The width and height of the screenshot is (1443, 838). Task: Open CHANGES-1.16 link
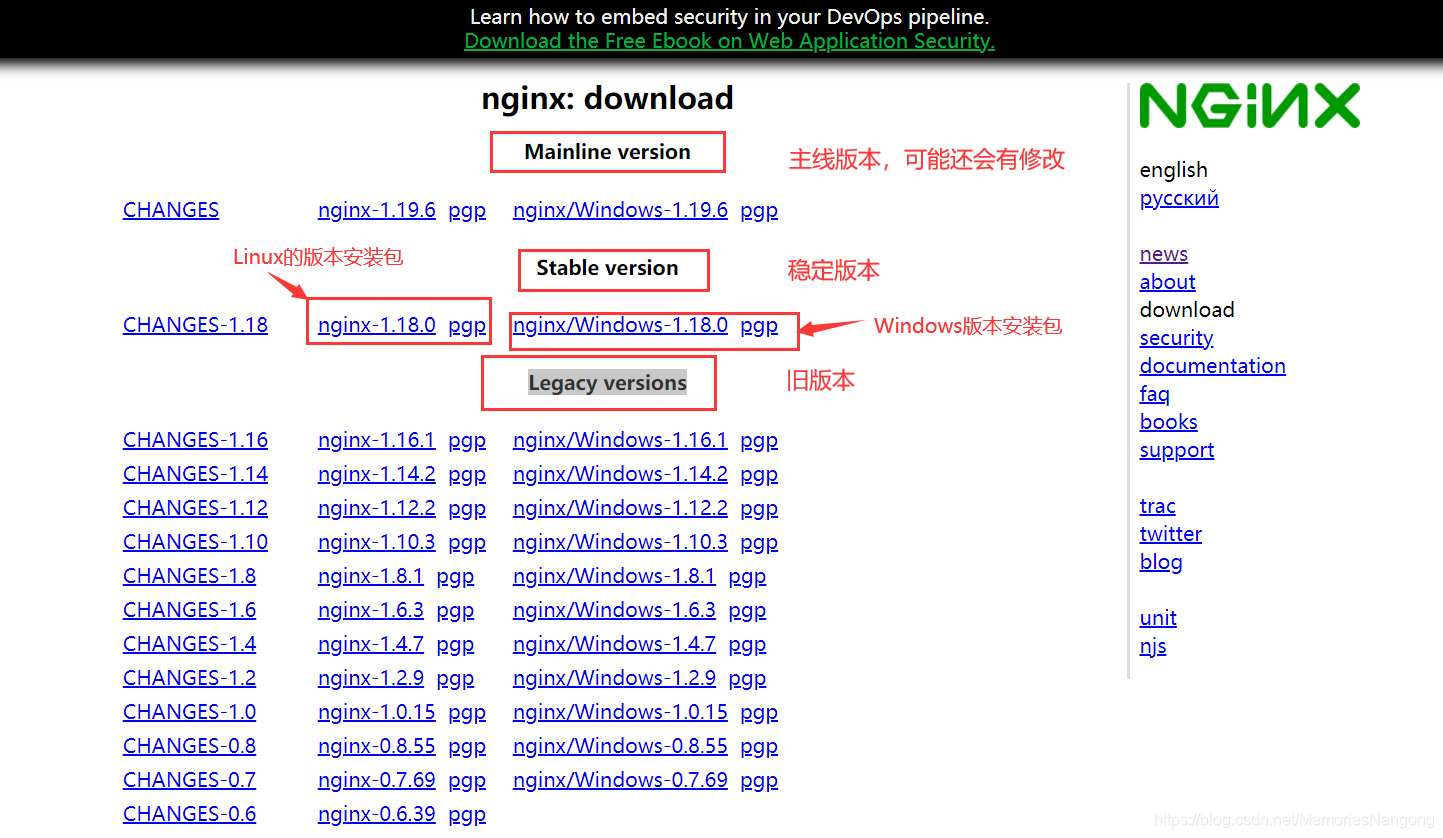(195, 440)
